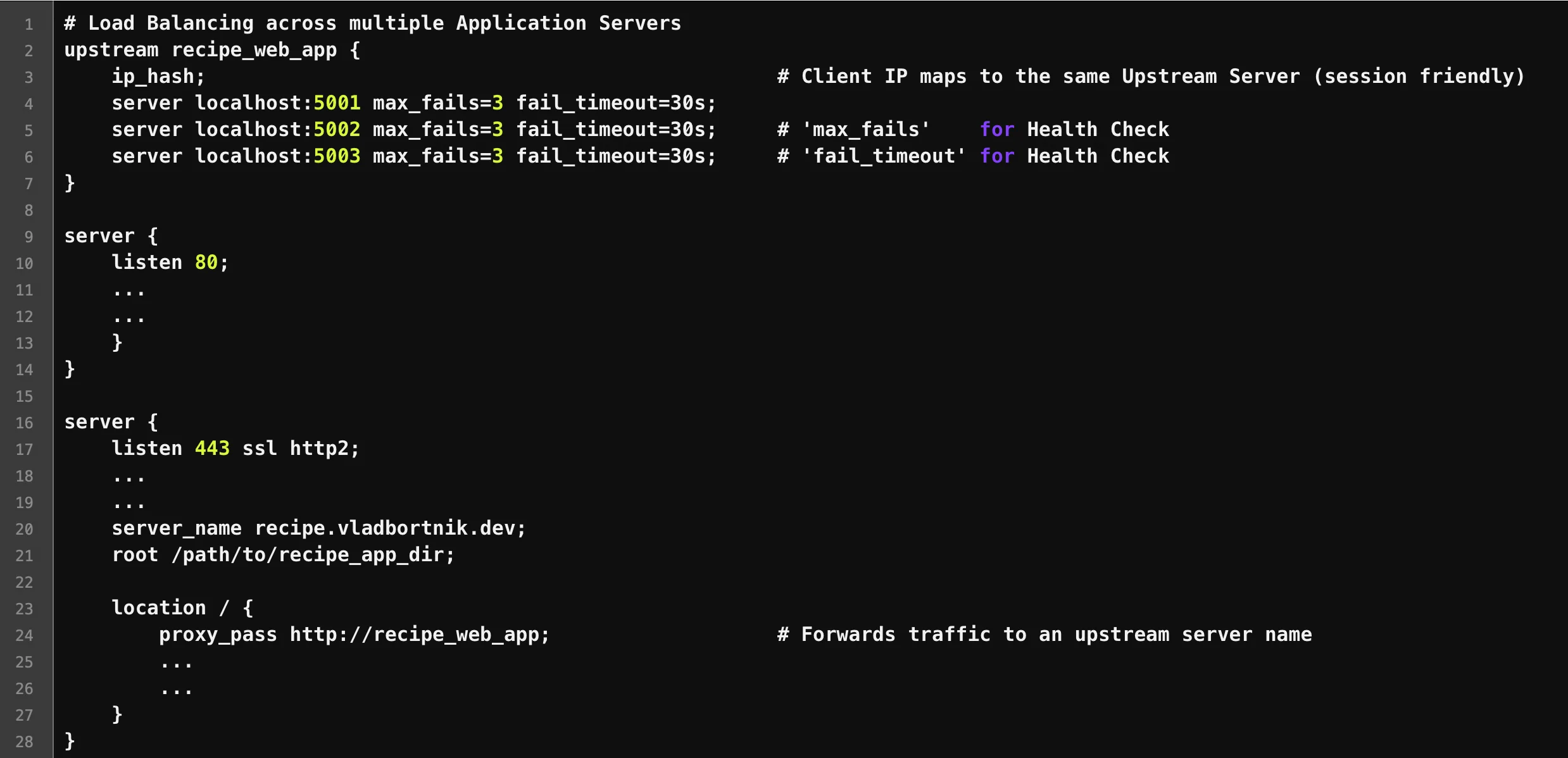Click the "proxy_pass" directive keyword
This screenshot has width=1568, height=758.
[x=218, y=635]
